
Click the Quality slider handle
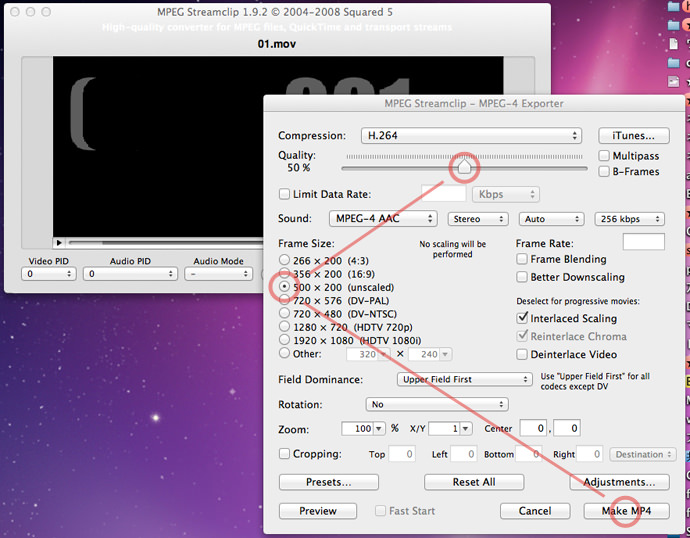tap(464, 165)
